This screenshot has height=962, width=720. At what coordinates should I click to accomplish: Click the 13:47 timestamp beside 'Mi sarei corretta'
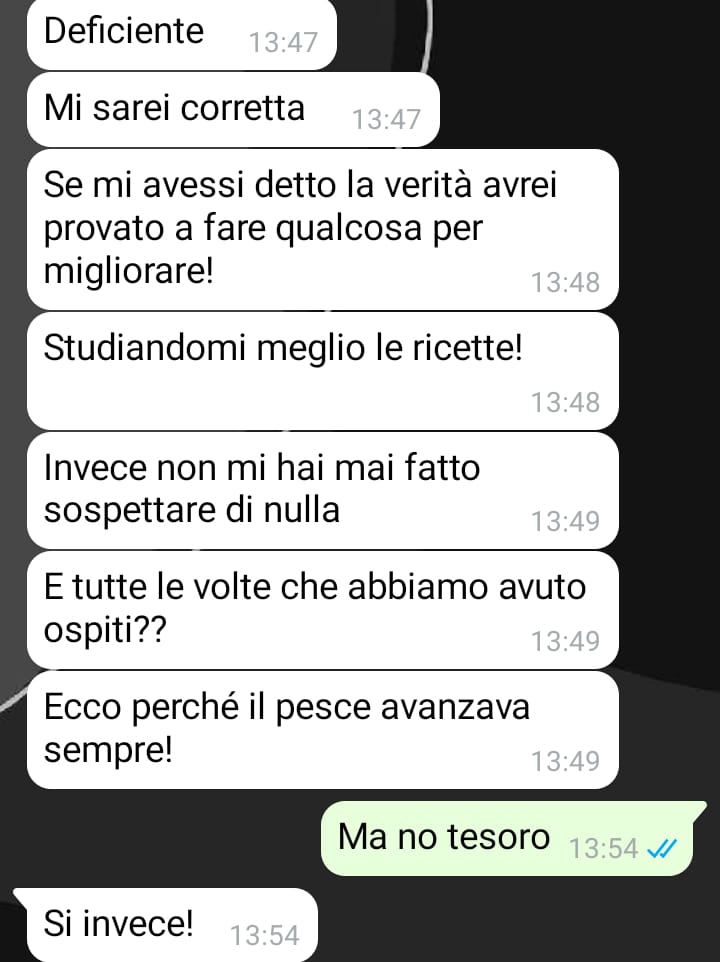point(386,119)
